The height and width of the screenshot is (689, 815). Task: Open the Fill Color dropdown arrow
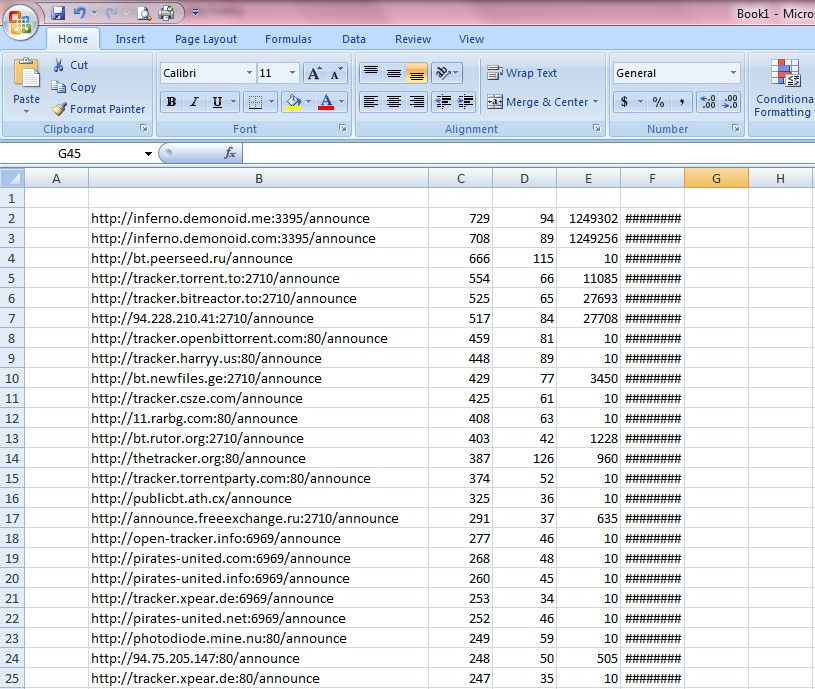click(x=309, y=102)
